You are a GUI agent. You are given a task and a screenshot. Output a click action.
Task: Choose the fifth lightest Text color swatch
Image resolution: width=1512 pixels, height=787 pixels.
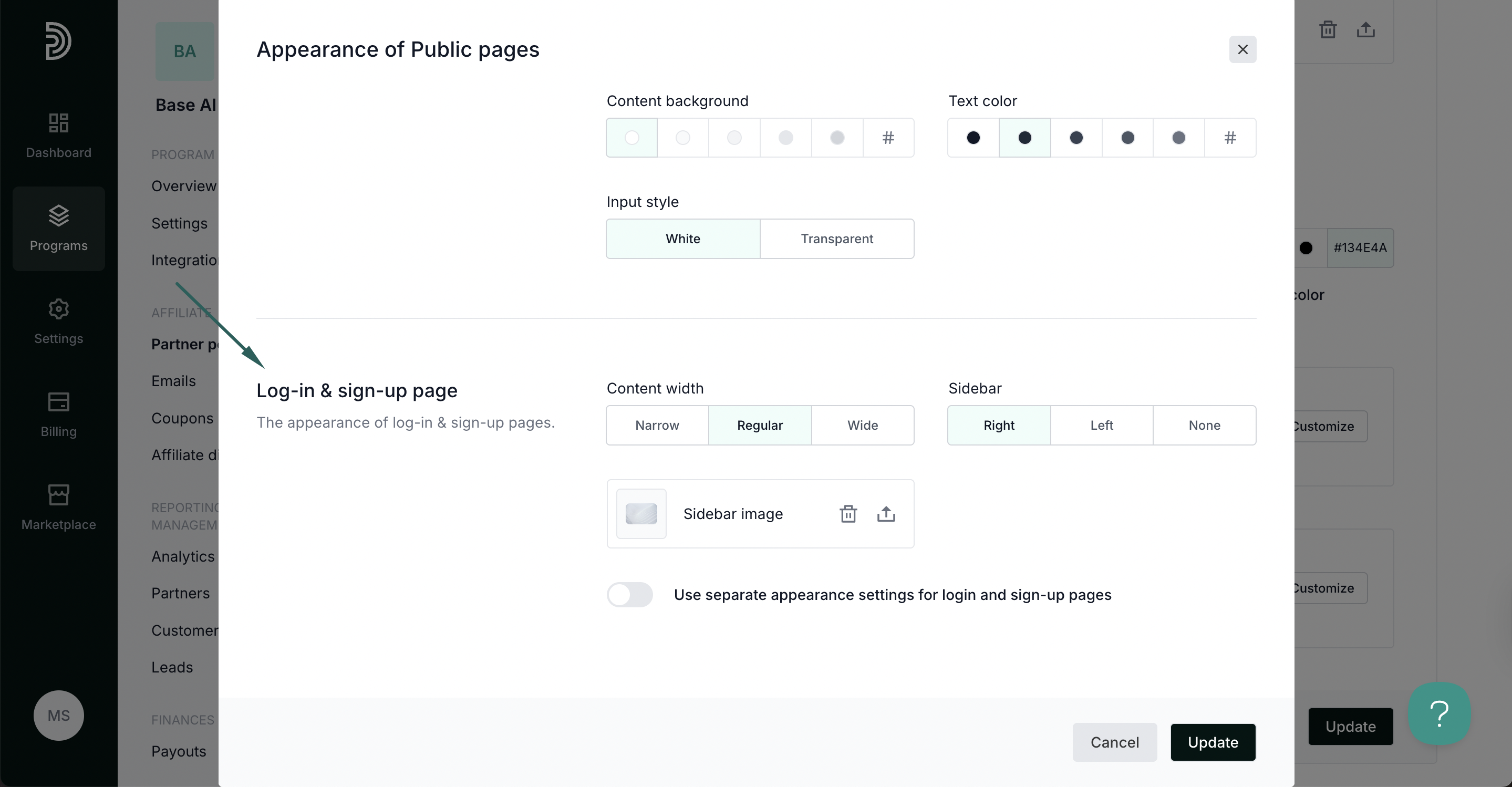click(x=1178, y=138)
